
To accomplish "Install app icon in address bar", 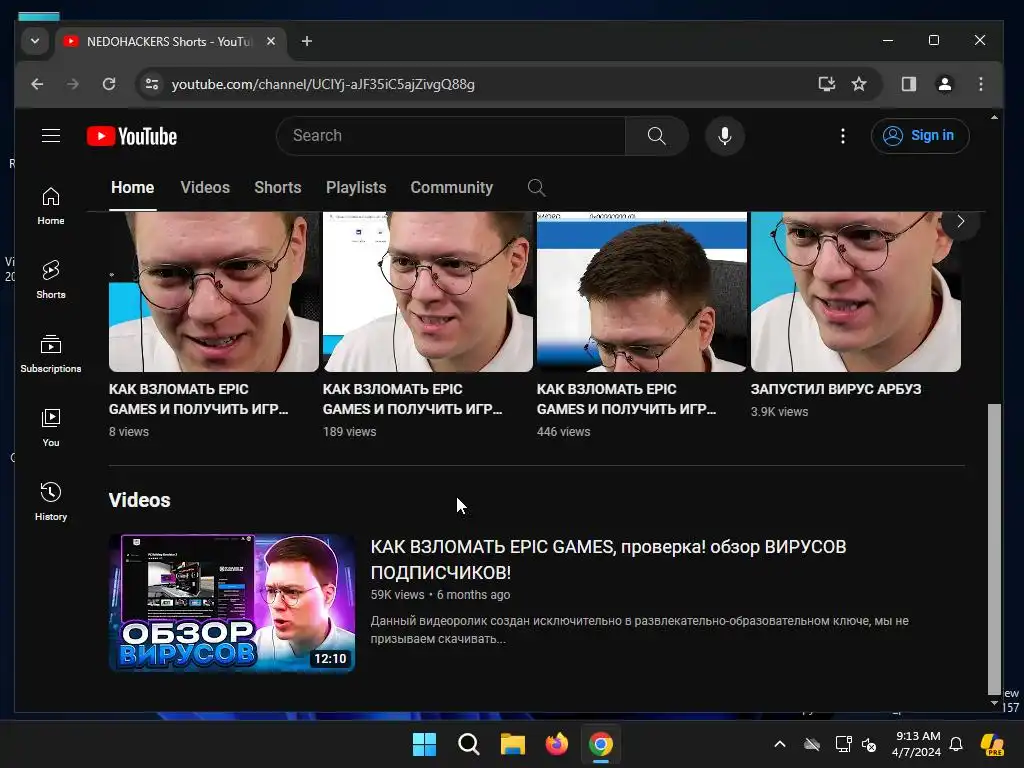I will click(826, 84).
